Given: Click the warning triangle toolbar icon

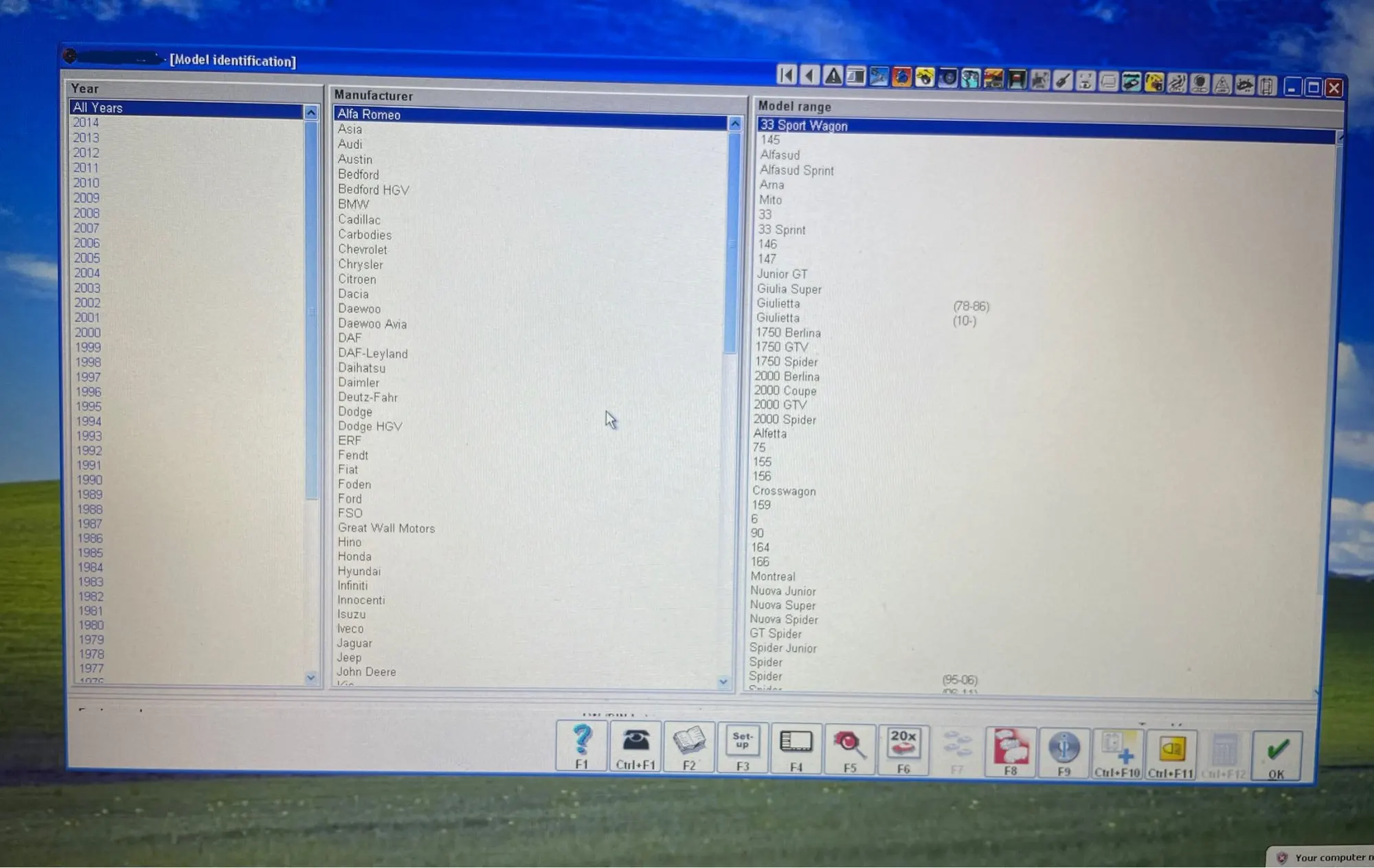Looking at the screenshot, I should click(x=833, y=76).
